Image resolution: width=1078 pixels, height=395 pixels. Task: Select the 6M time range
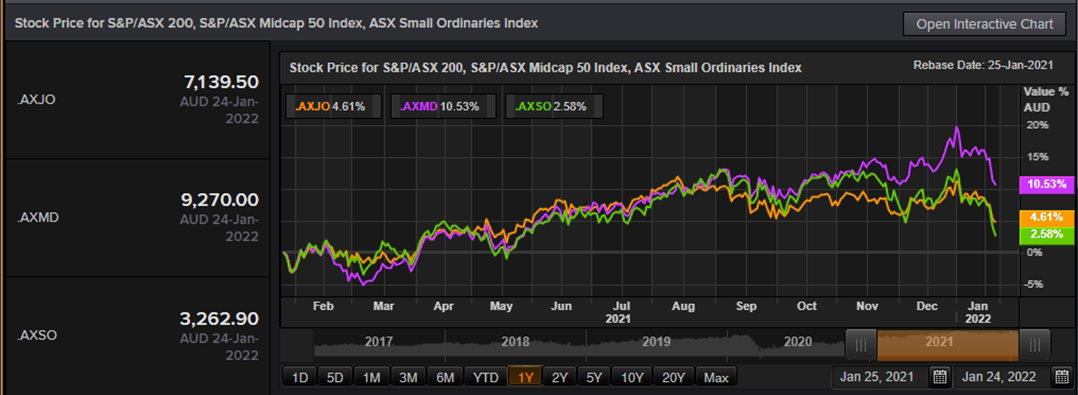click(x=445, y=377)
